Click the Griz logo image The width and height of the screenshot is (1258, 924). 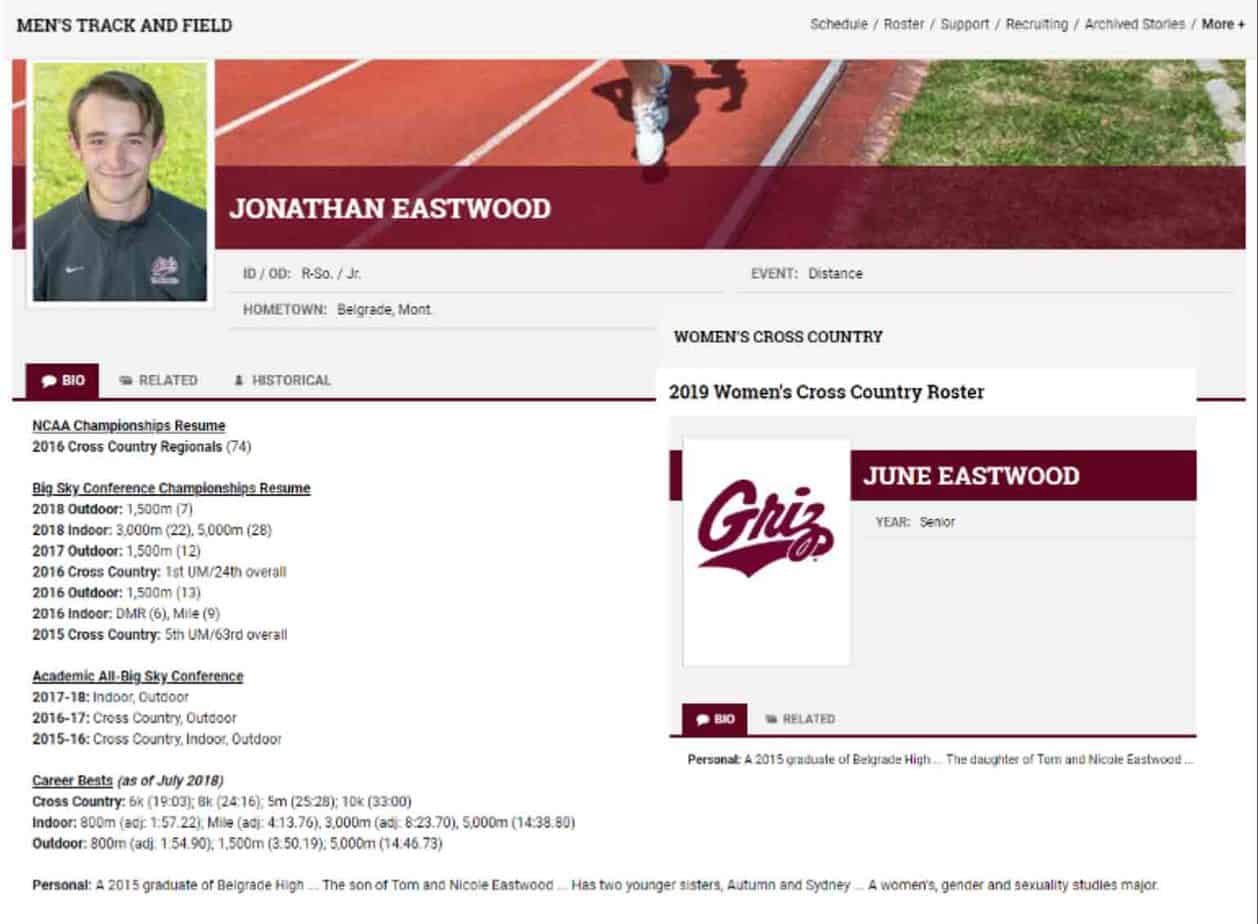click(x=766, y=528)
